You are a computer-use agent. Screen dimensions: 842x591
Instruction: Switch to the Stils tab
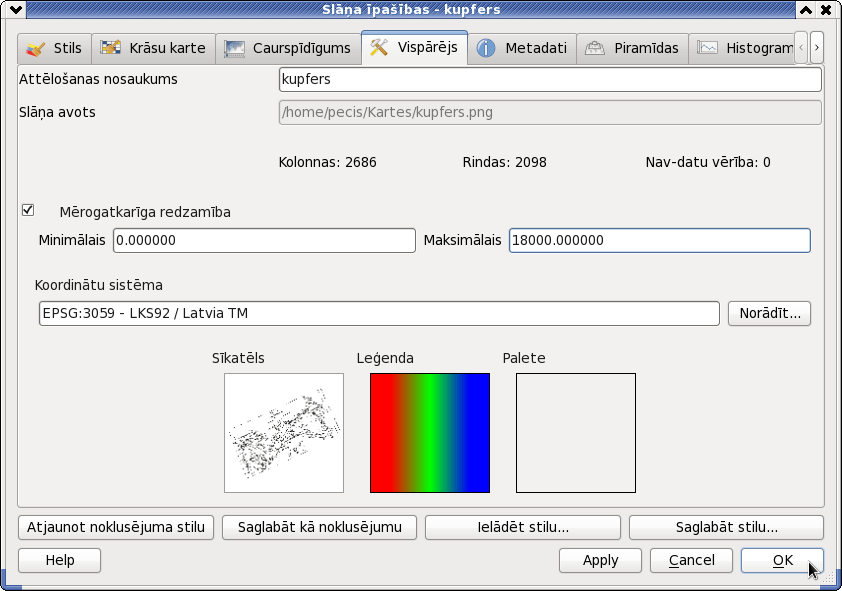[54, 48]
